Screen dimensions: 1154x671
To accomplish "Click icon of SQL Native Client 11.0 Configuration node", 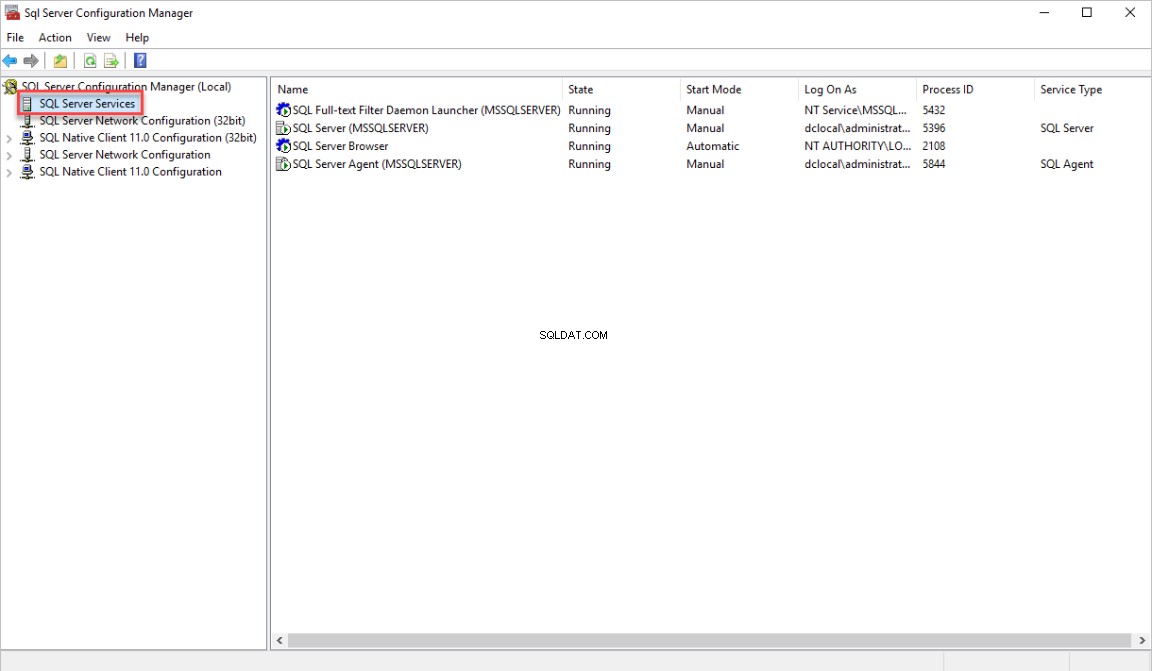I will (x=28, y=171).
